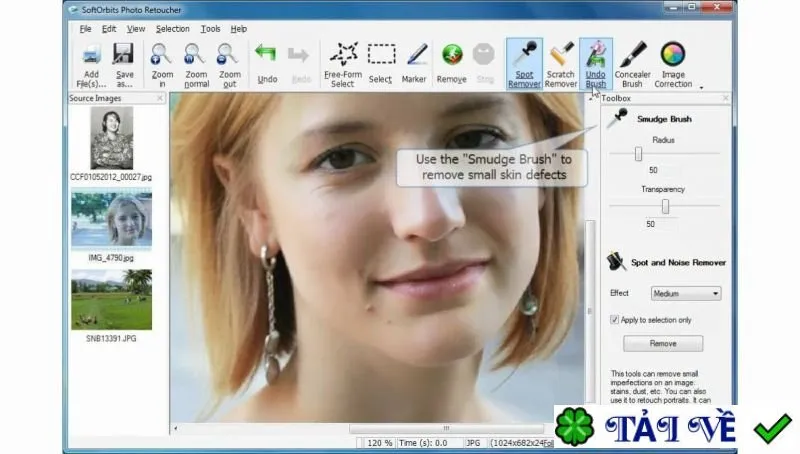Select the Undo Brush tool
This screenshot has width=800, height=454.
click(596, 64)
